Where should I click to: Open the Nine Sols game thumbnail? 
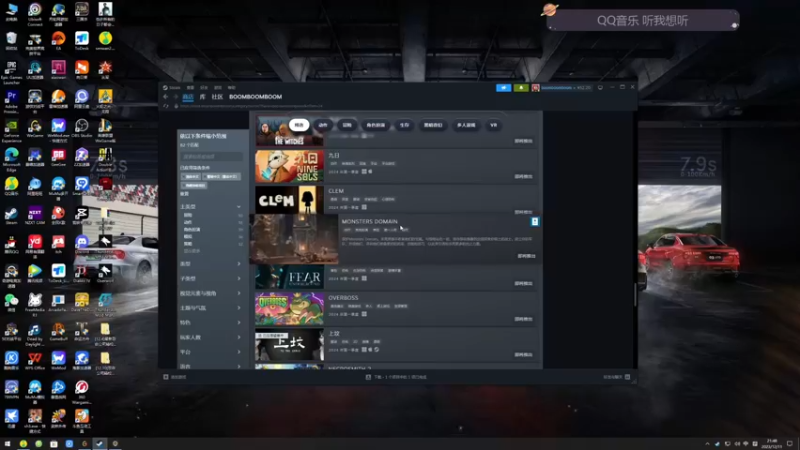(x=289, y=166)
